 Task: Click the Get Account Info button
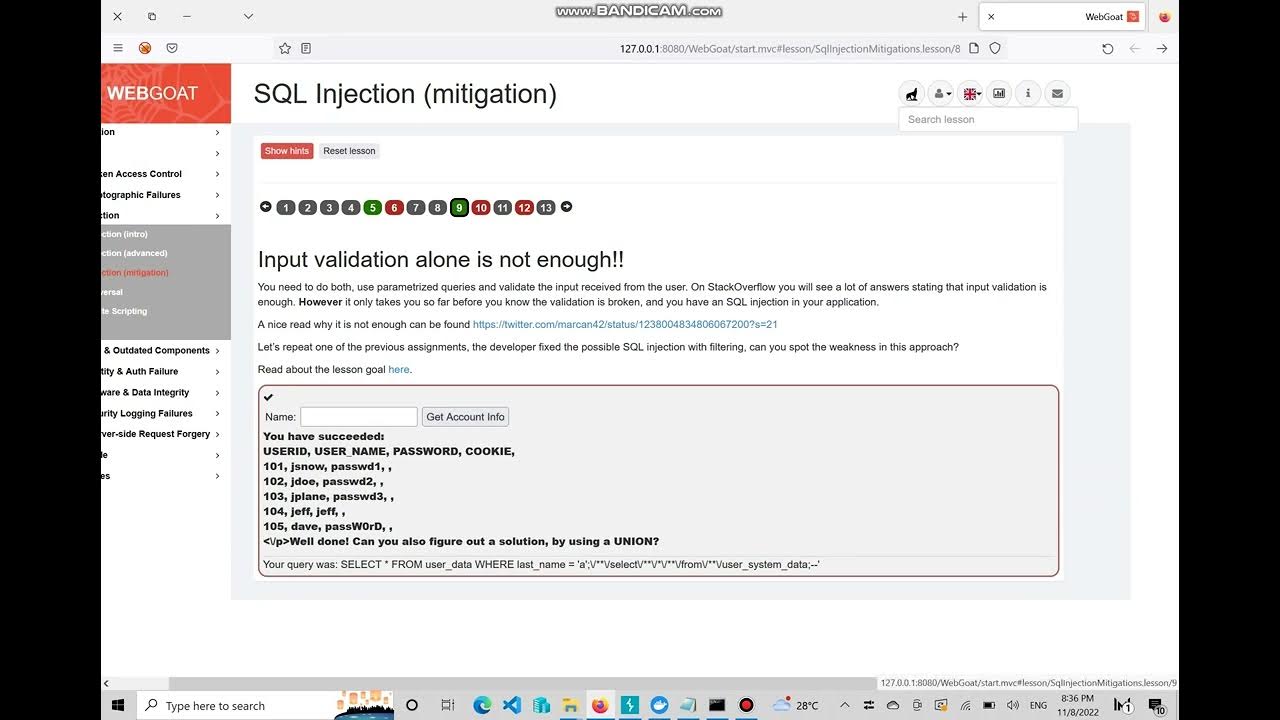(465, 417)
